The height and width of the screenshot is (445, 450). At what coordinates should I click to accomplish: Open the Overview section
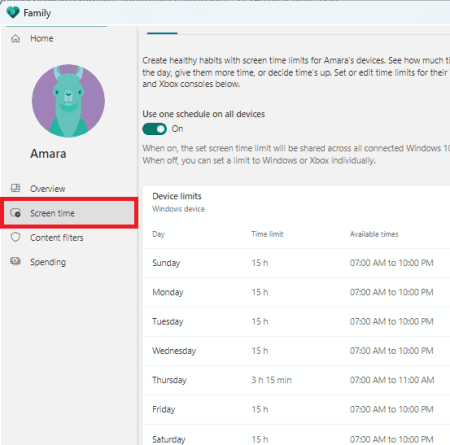coord(48,189)
